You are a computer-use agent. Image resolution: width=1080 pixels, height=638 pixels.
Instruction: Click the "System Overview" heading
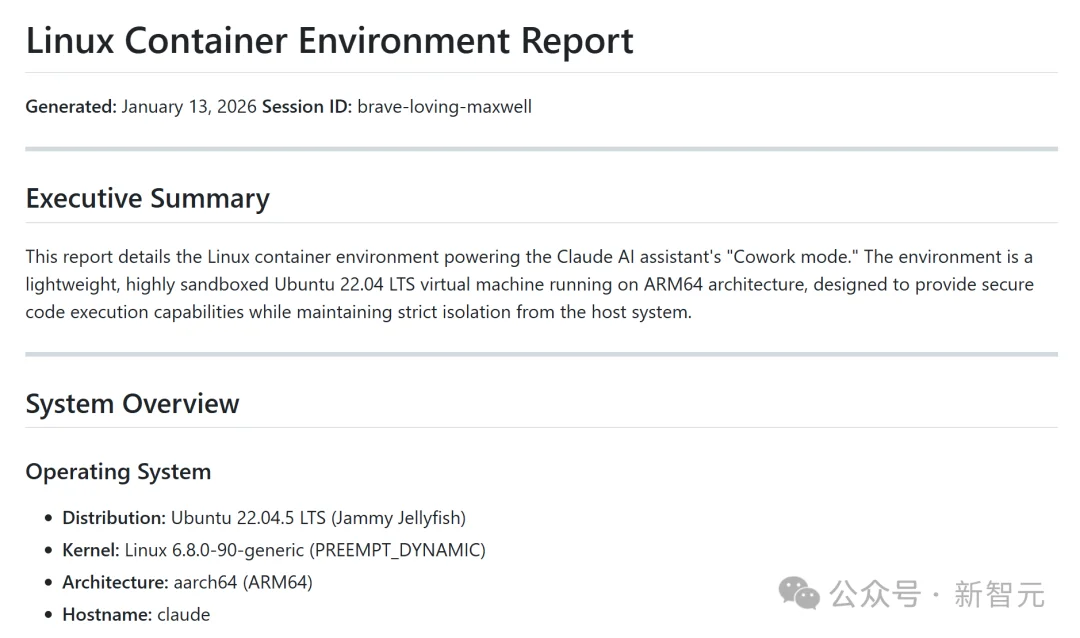[x=132, y=404]
